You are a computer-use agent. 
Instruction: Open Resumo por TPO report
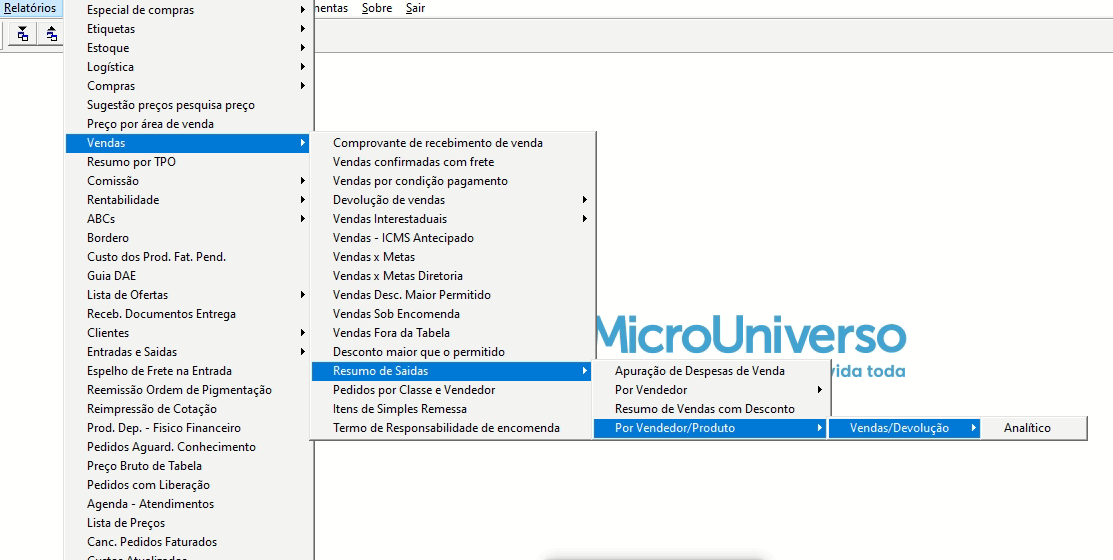(x=188, y=162)
